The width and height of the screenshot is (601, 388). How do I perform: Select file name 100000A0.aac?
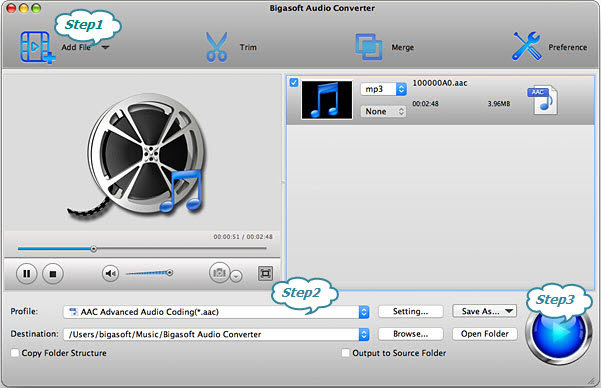(440, 83)
